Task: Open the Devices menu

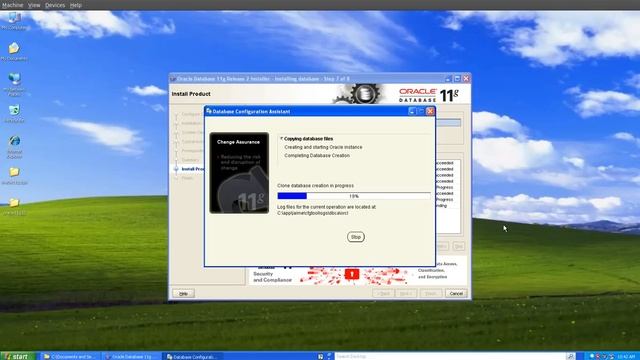Action: (55, 5)
